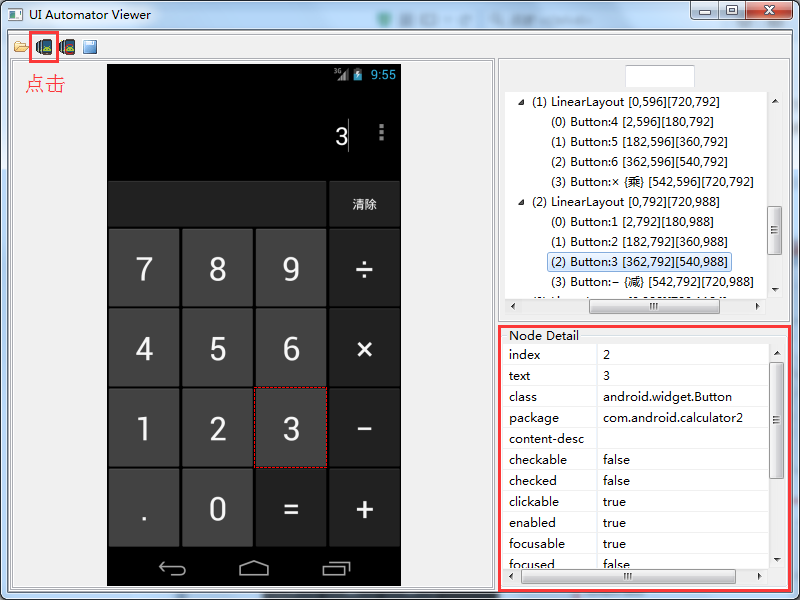Click the class value android.widget.Button
This screenshot has width=800, height=600.
point(667,396)
